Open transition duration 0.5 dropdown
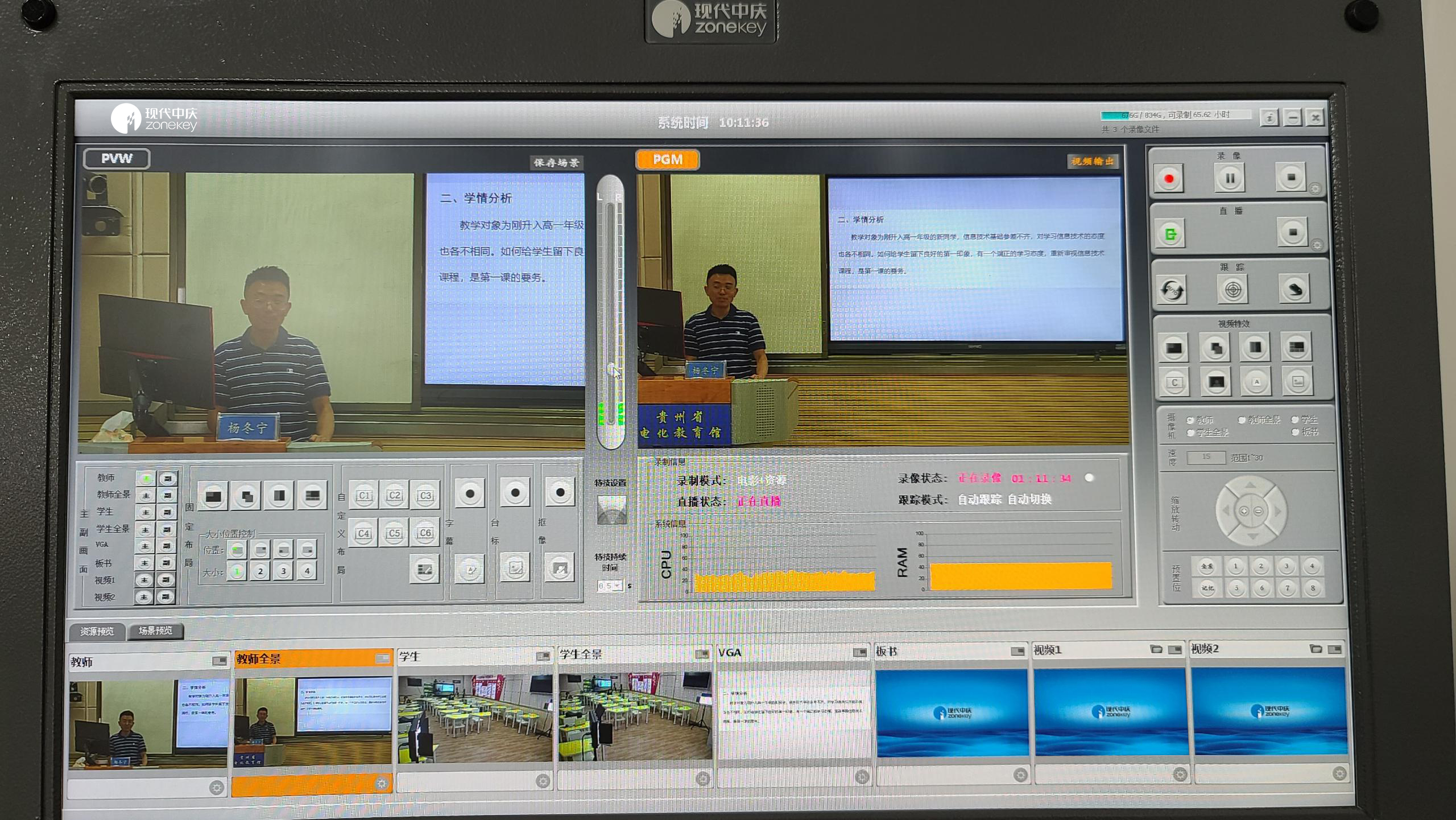The width and height of the screenshot is (1456, 820). [x=617, y=586]
